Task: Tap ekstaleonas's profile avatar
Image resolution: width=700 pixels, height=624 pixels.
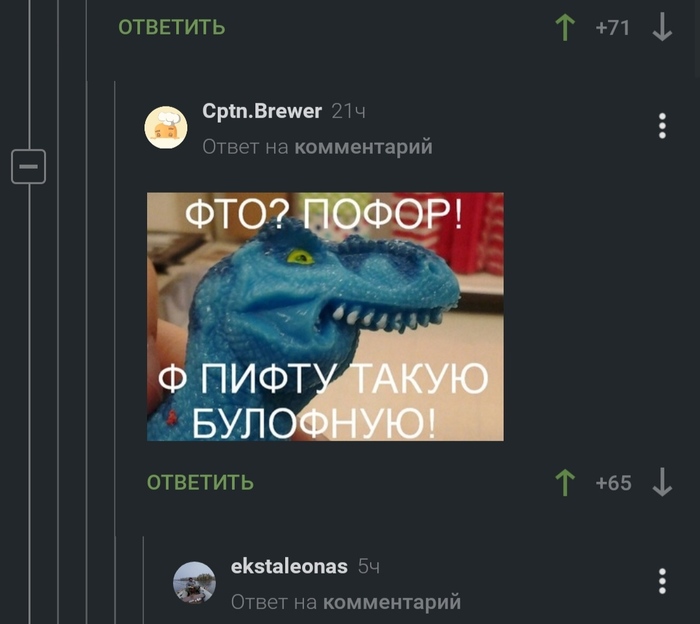Action: [194, 583]
